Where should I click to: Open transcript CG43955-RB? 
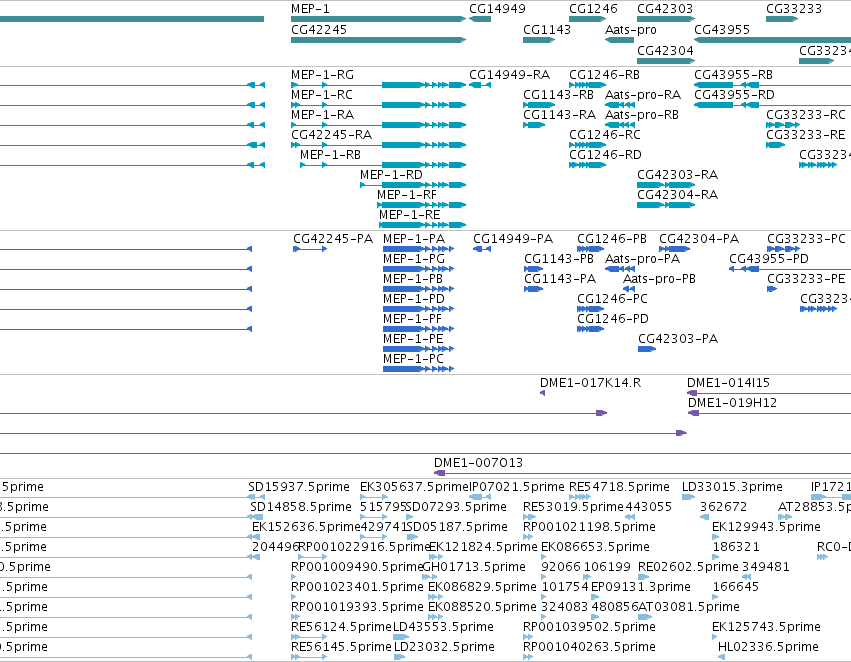point(733,75)
